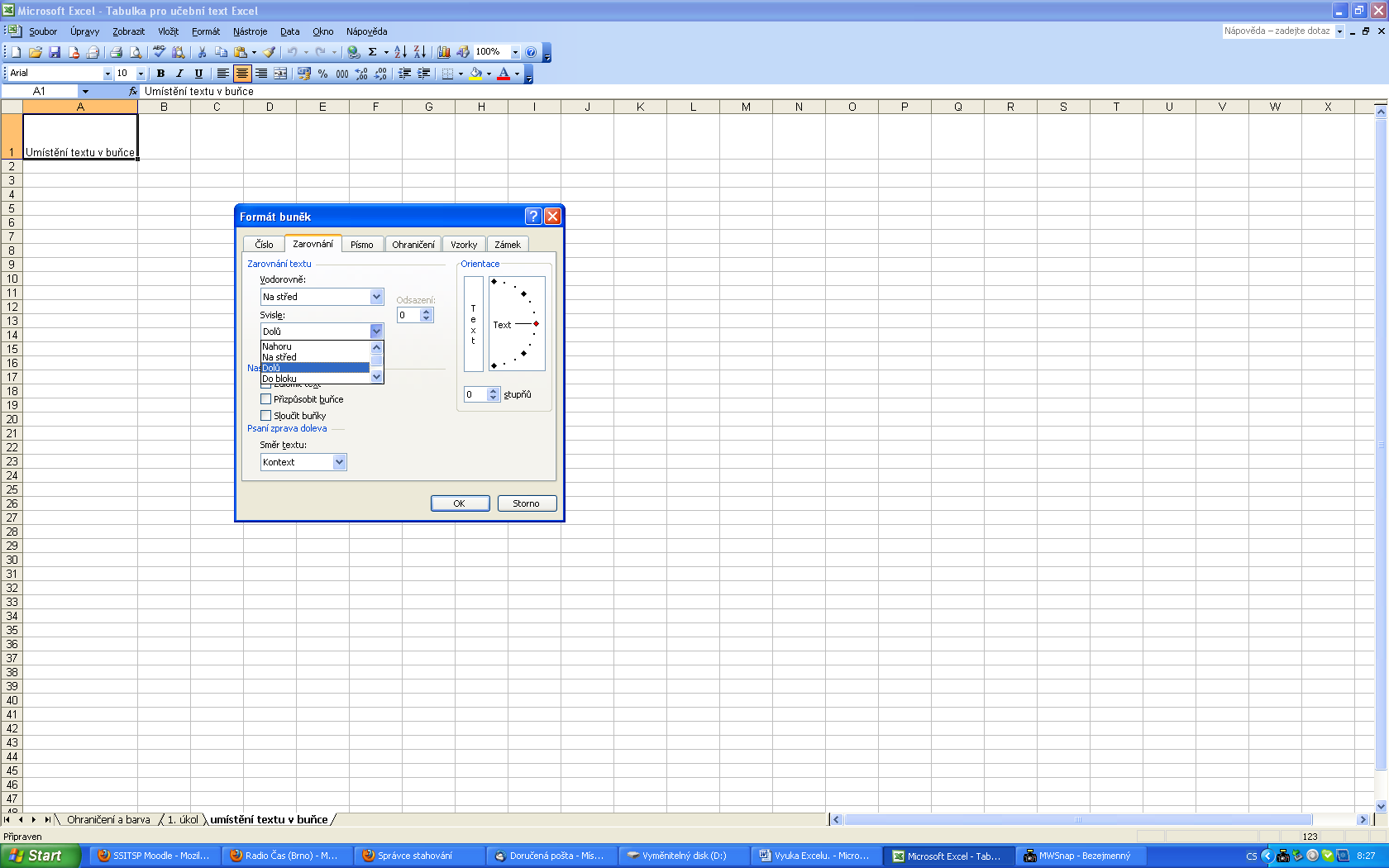Click the New workbook icon
Image resolution: width=1389 pixels, height=868 pixels.
tap(16, 52)
